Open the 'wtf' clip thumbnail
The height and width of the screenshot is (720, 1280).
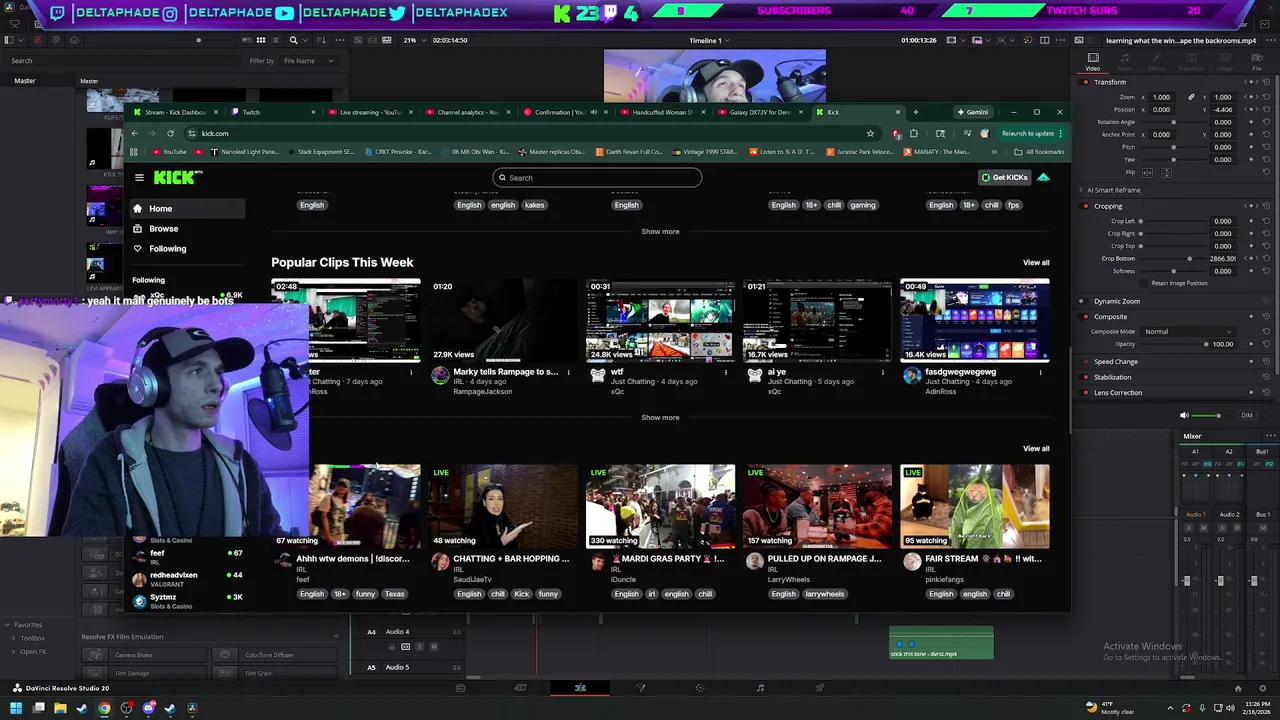click(x=660, y=320)
